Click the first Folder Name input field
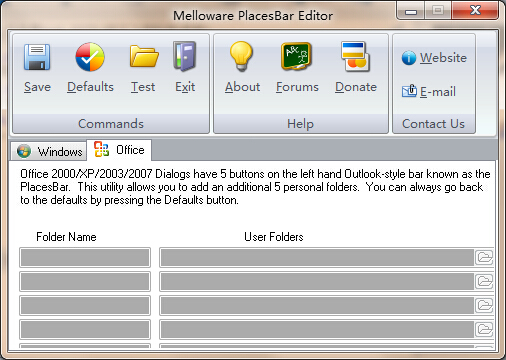The height and width of the screenshot is (360, 506). coord(85,257)
